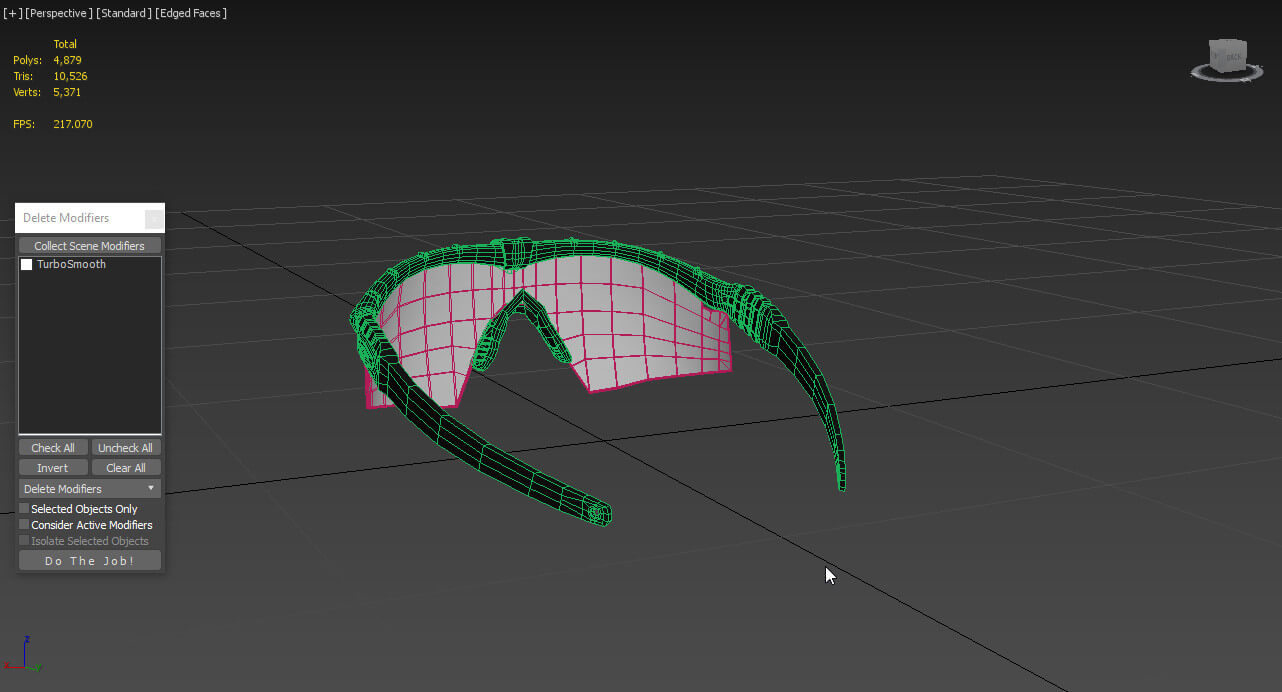1282x692 pixels.
Task: Click Collect Scene Modifiers button
Action: [x=90, y=246]
